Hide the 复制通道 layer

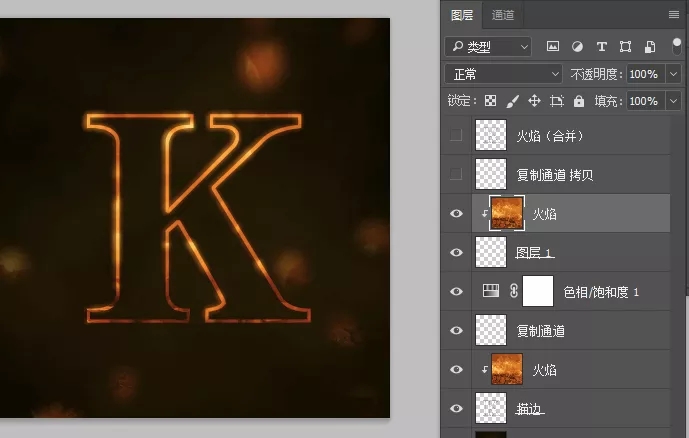pyautogui.click(x=456, y=330)
